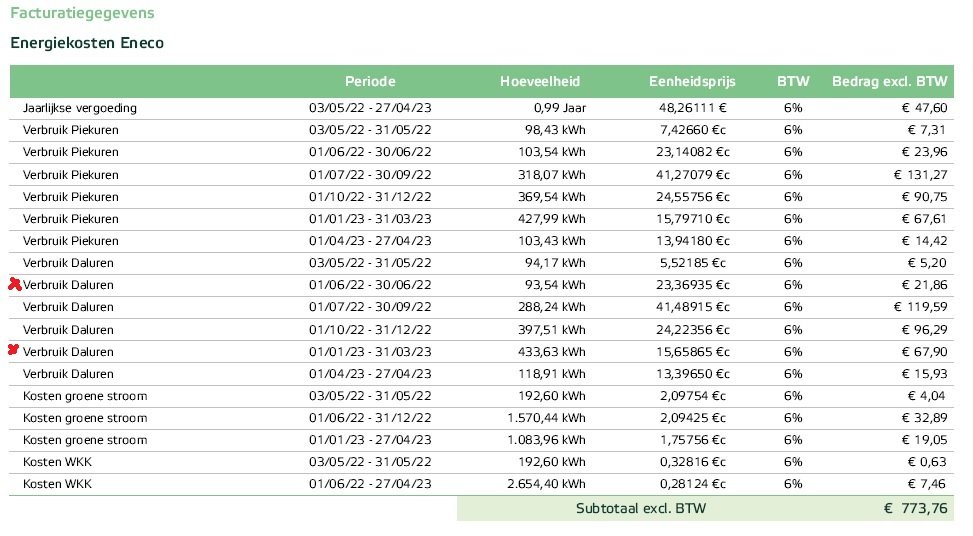
Task: Click the Eenheidsprijs column header
Action: pyautogui.click(x=690, y=82)
